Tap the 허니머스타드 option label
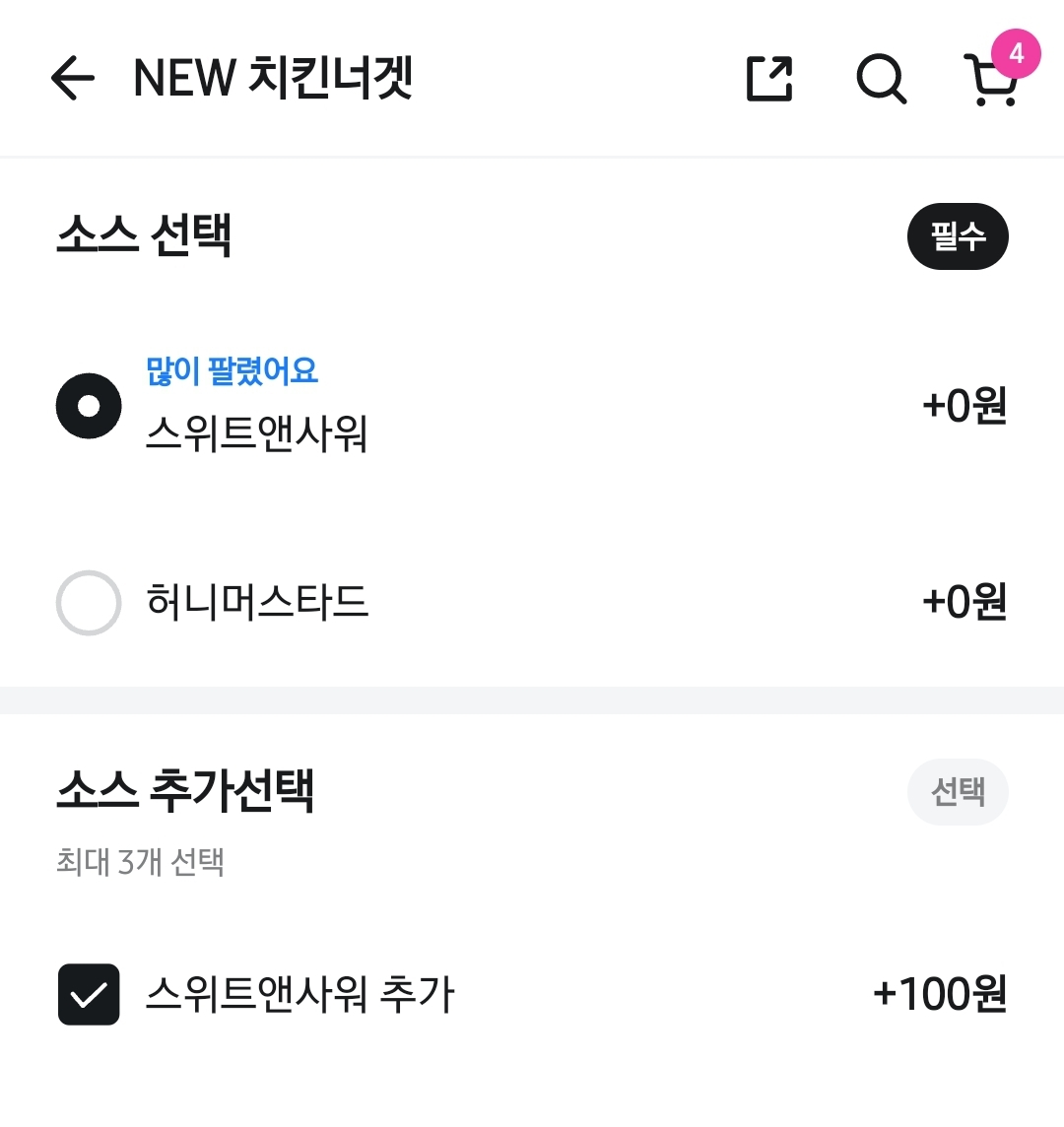 tap(257, 602)
